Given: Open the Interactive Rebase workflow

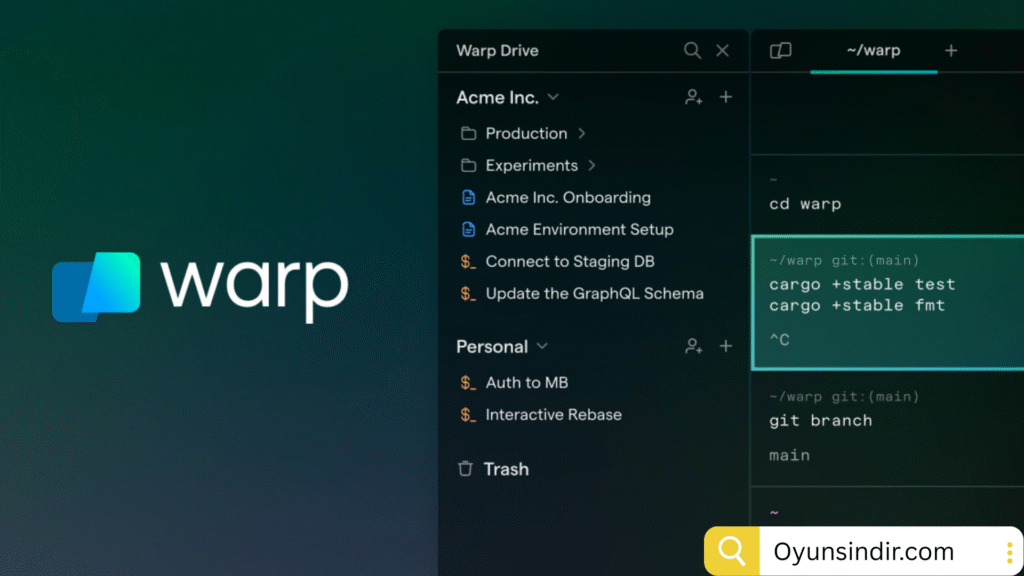Looking at the screenshot, I should click(x=553, y=414).
